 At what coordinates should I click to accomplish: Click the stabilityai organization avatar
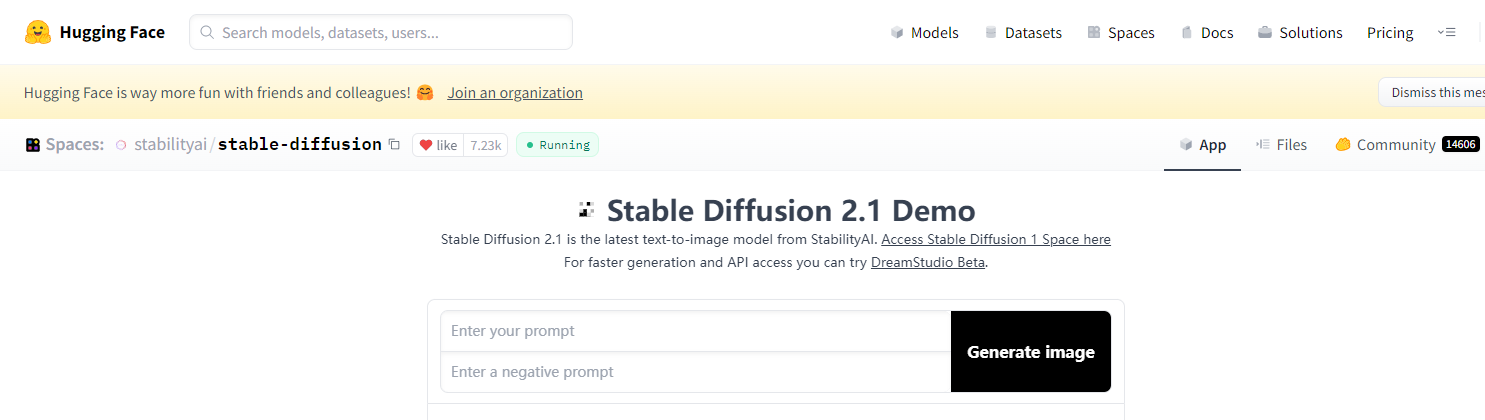tap(121, 145)
